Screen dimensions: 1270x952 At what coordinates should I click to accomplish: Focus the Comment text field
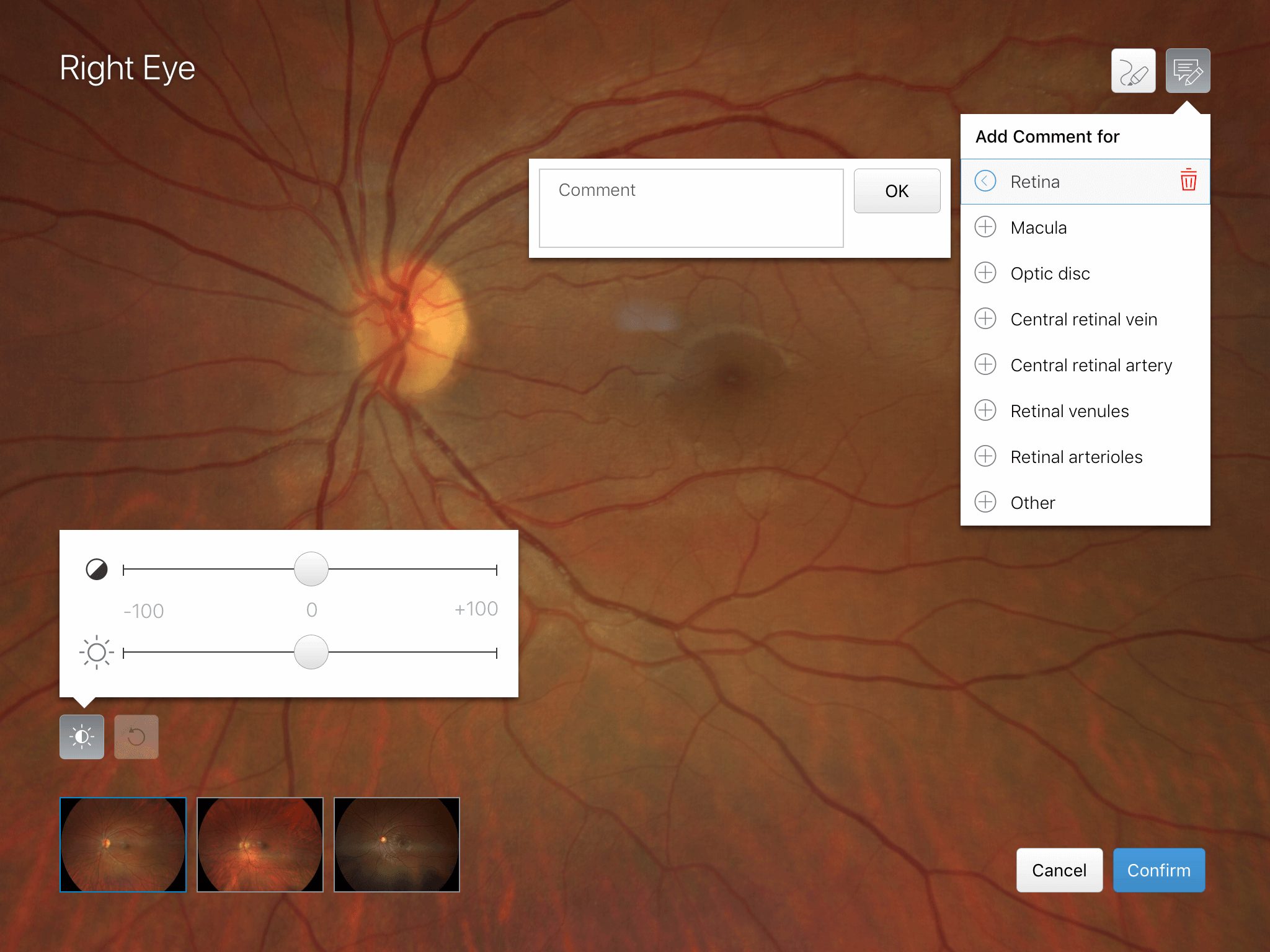point(691,208)
